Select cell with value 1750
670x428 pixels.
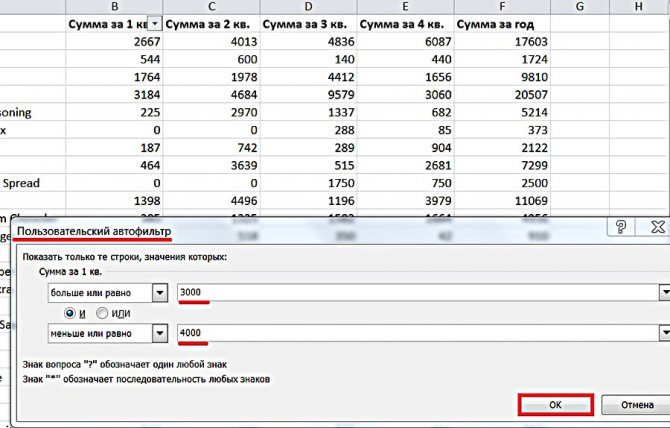308,183
